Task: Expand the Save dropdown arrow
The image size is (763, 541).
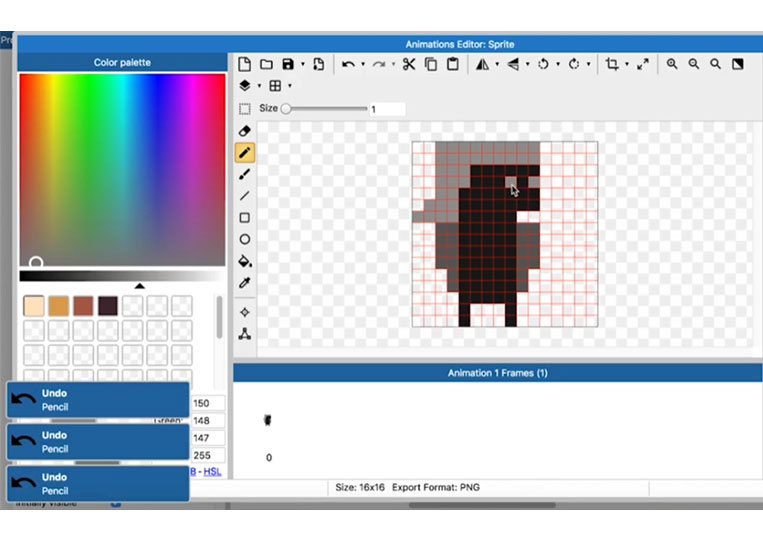Action: [302, 65]
